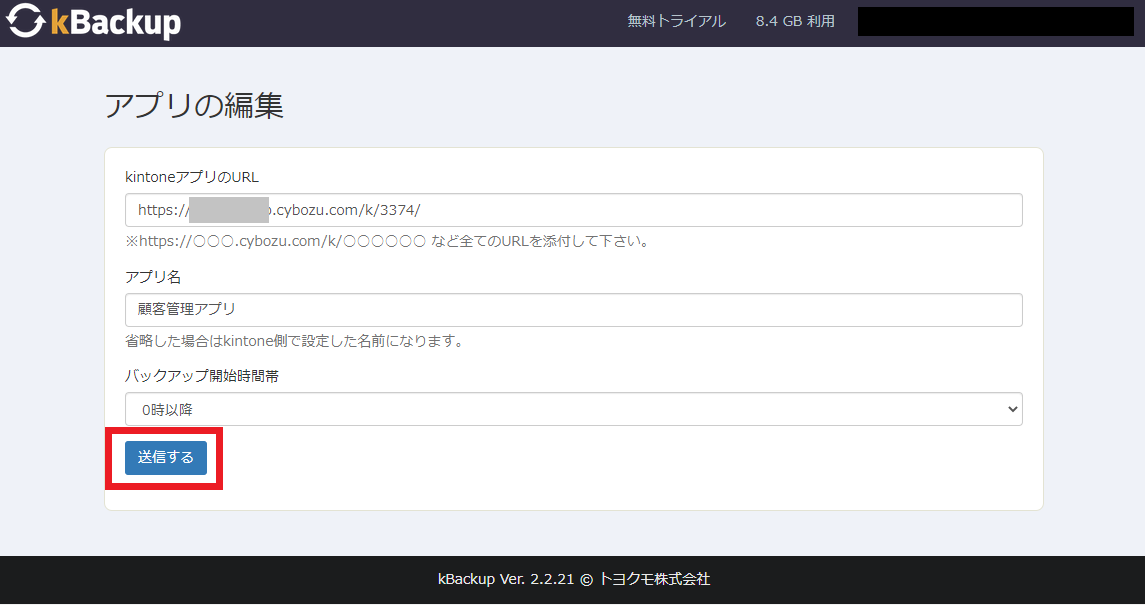
Task: Click the アプリ名 label
Action: pyautogui.click(x=153, y=277)
